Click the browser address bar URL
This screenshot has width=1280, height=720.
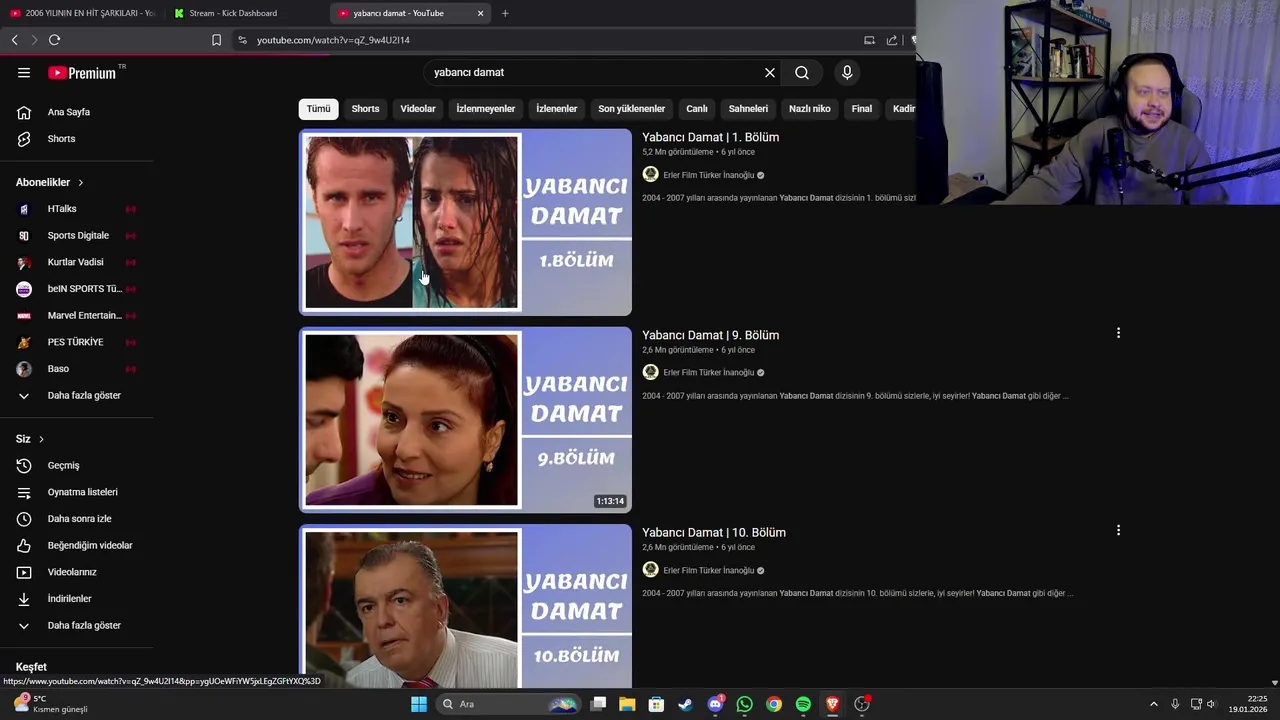(x=333, y=40)
